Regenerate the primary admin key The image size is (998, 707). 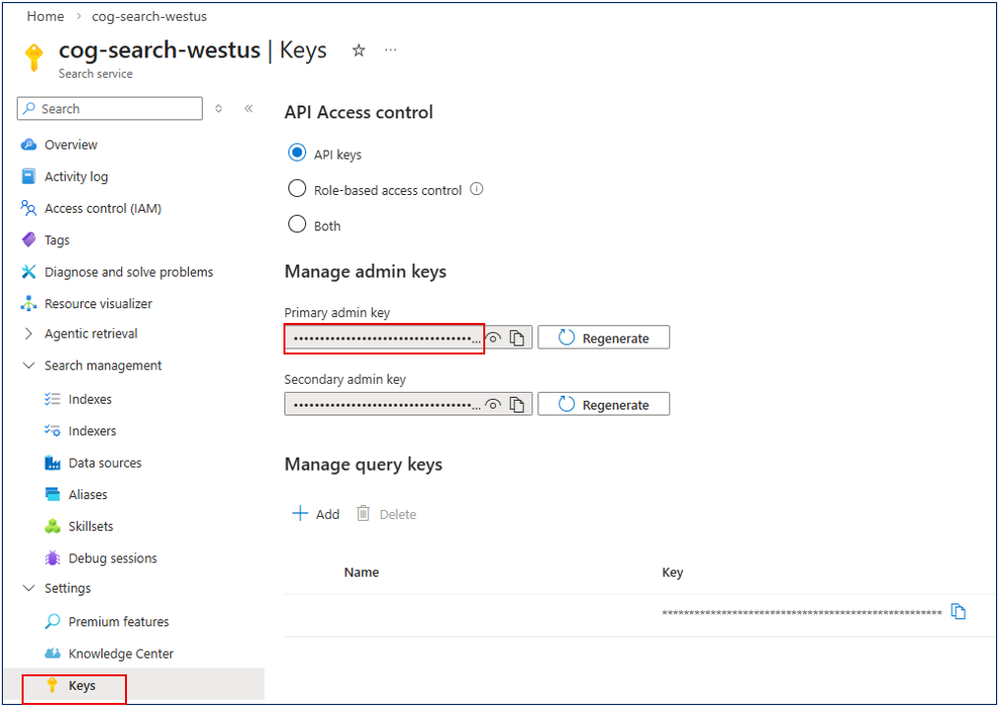pos(603,337)
